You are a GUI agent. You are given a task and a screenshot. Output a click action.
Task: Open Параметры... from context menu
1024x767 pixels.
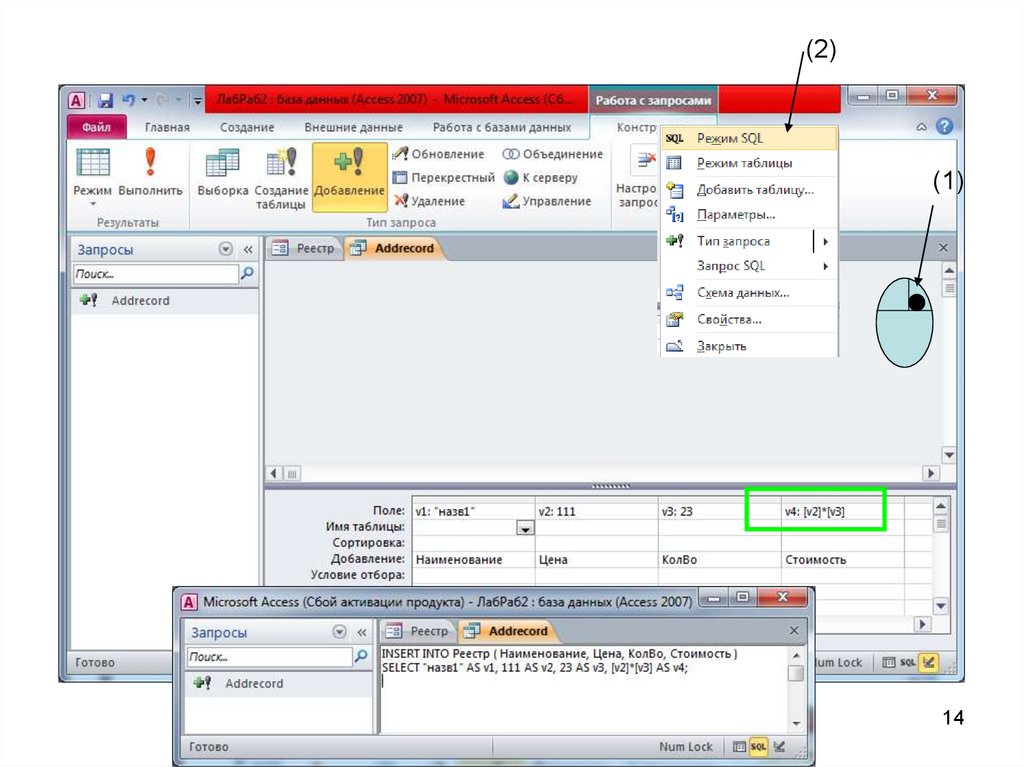click(x=749, y=215)
